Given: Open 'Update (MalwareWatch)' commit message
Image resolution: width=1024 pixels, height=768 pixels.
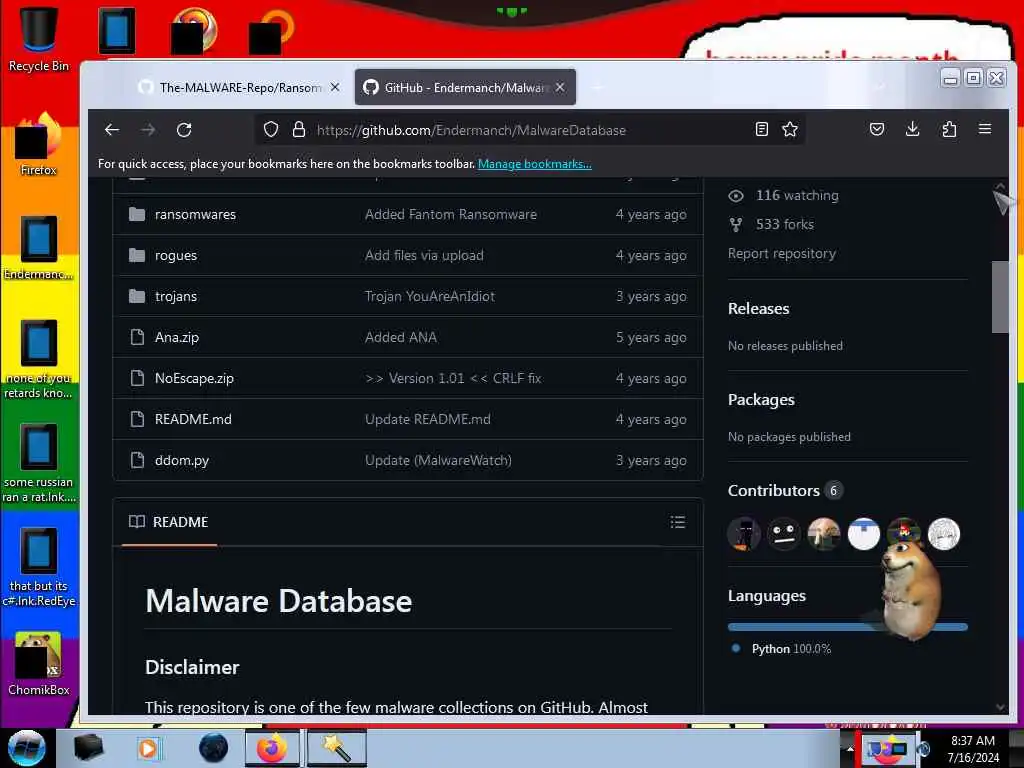Looking at the screenshot, I should coord(438,460).
